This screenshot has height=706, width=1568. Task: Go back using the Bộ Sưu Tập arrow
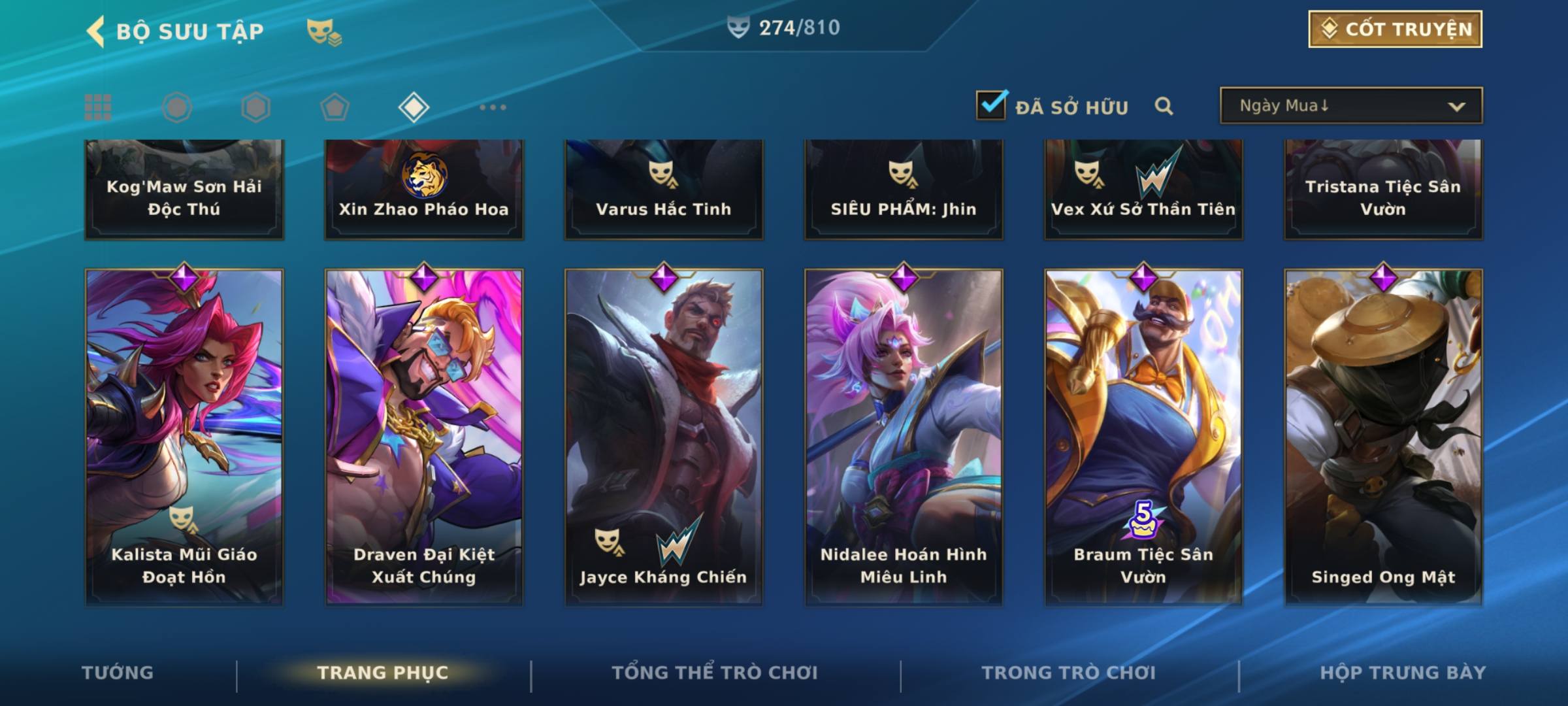point(96,31)
